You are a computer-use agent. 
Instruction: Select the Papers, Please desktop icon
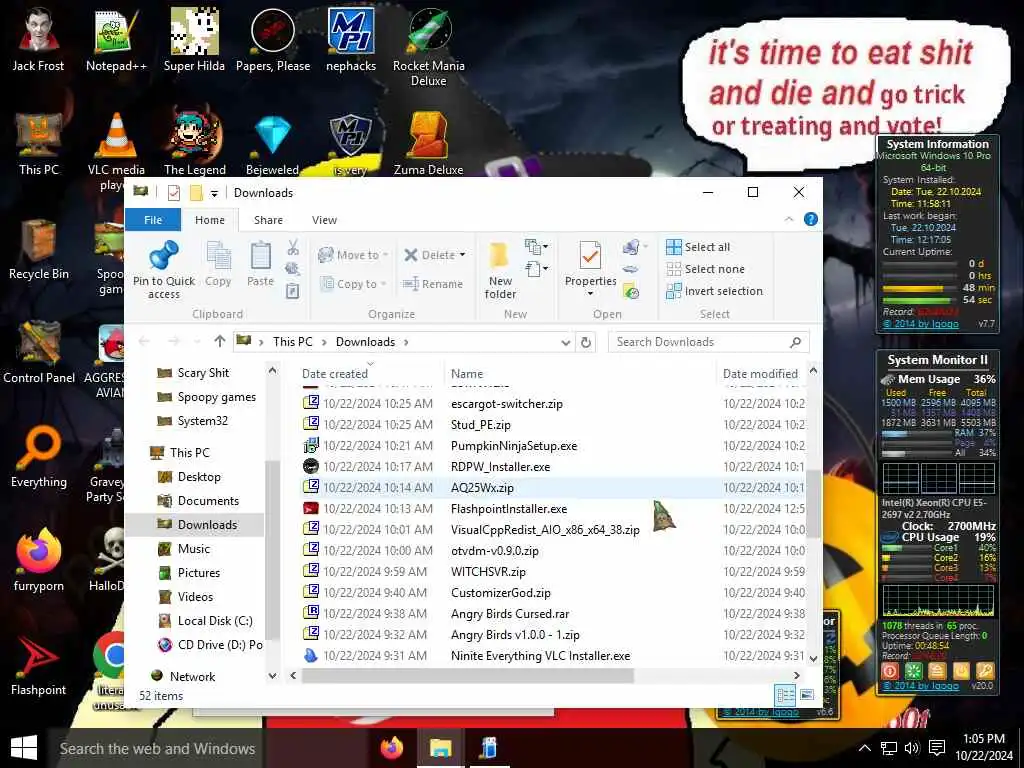click(x=272, y=40)
